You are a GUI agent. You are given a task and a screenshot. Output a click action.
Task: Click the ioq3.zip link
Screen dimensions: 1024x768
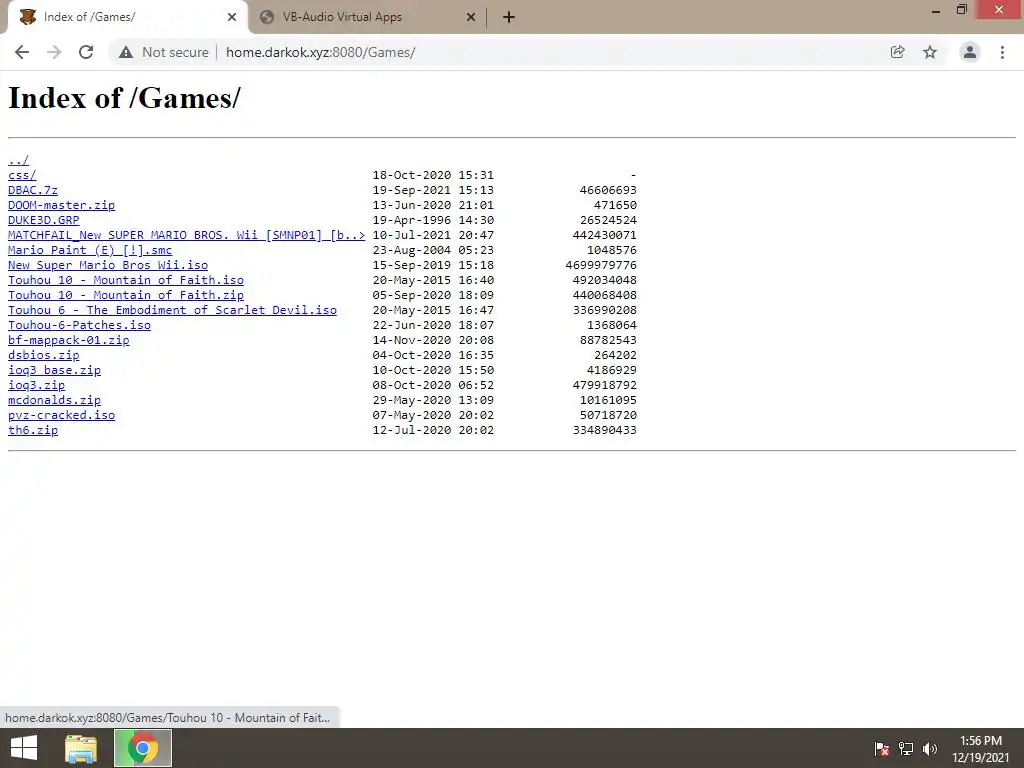(x=37, y=385)
